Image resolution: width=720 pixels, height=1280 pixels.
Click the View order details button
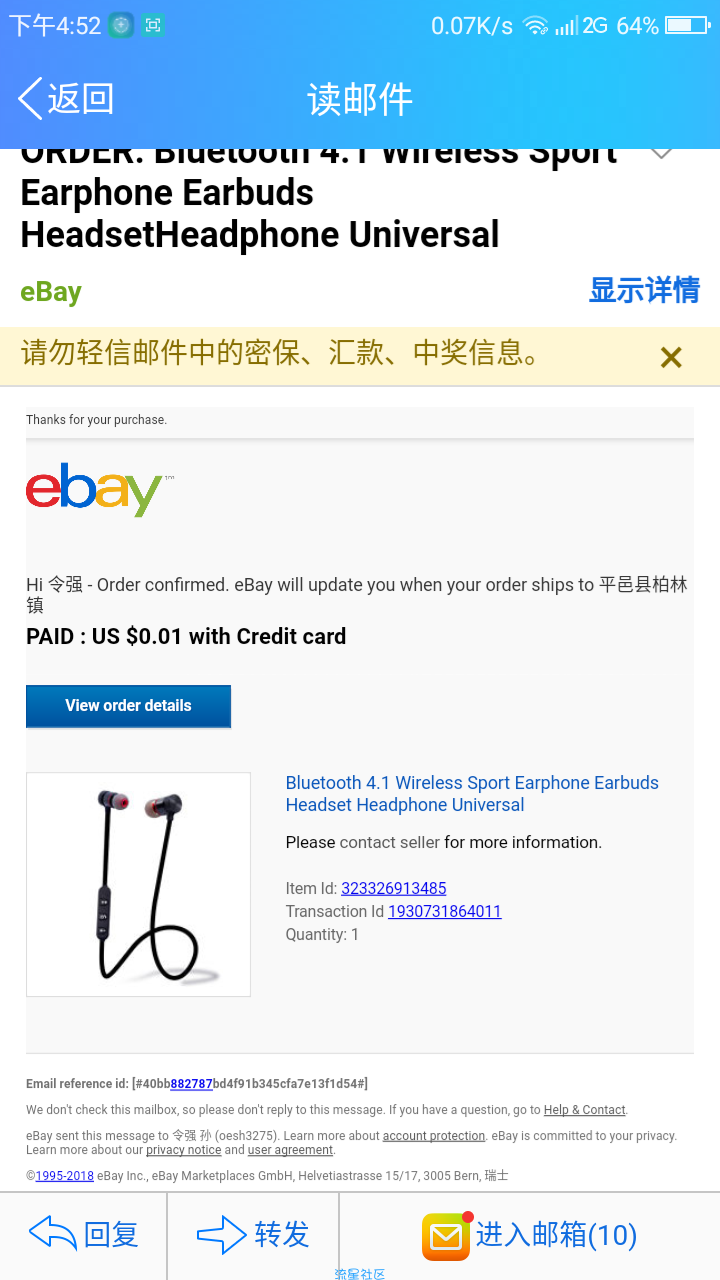pyautogui.click(x=128, y=706)
